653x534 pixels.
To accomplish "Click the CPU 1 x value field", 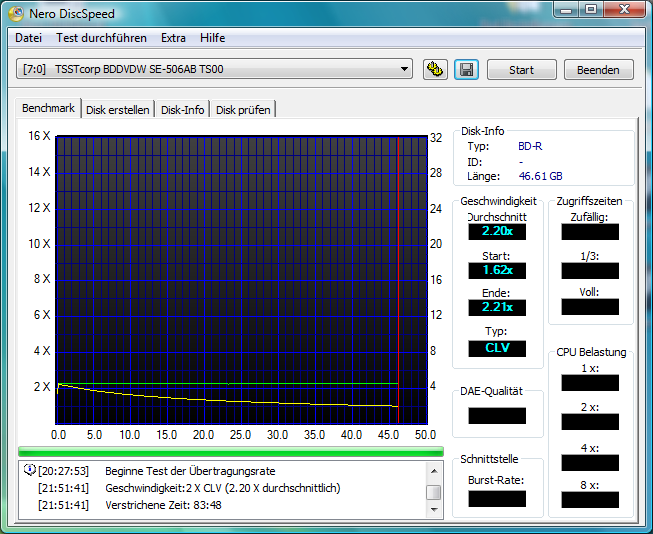I will point(590,383).
